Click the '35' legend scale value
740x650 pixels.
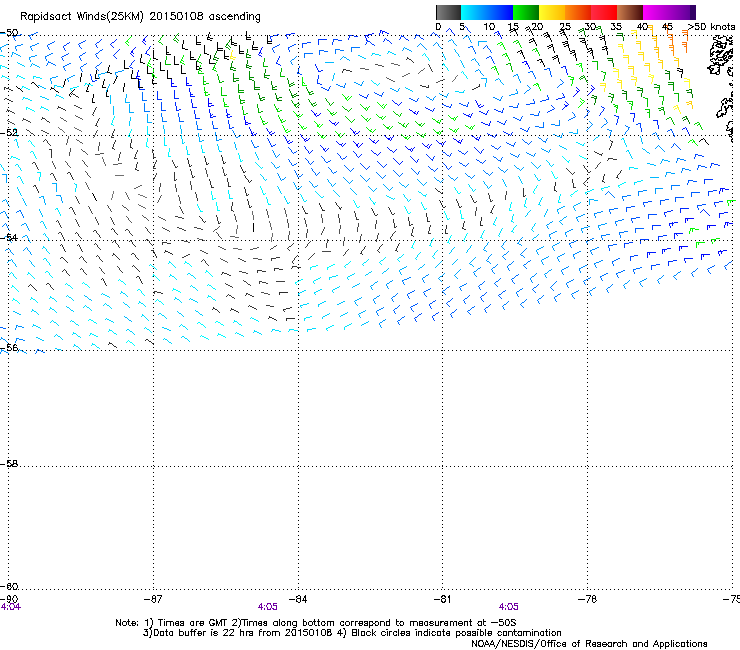tap(616, 27)
